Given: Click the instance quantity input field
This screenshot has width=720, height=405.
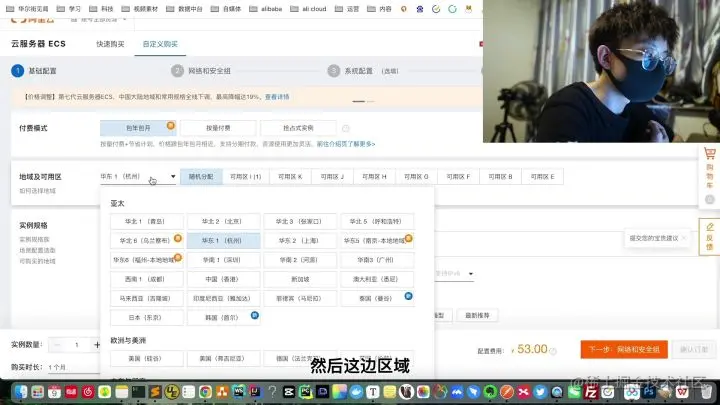Looking at the screenshot, I should [77, 345].
